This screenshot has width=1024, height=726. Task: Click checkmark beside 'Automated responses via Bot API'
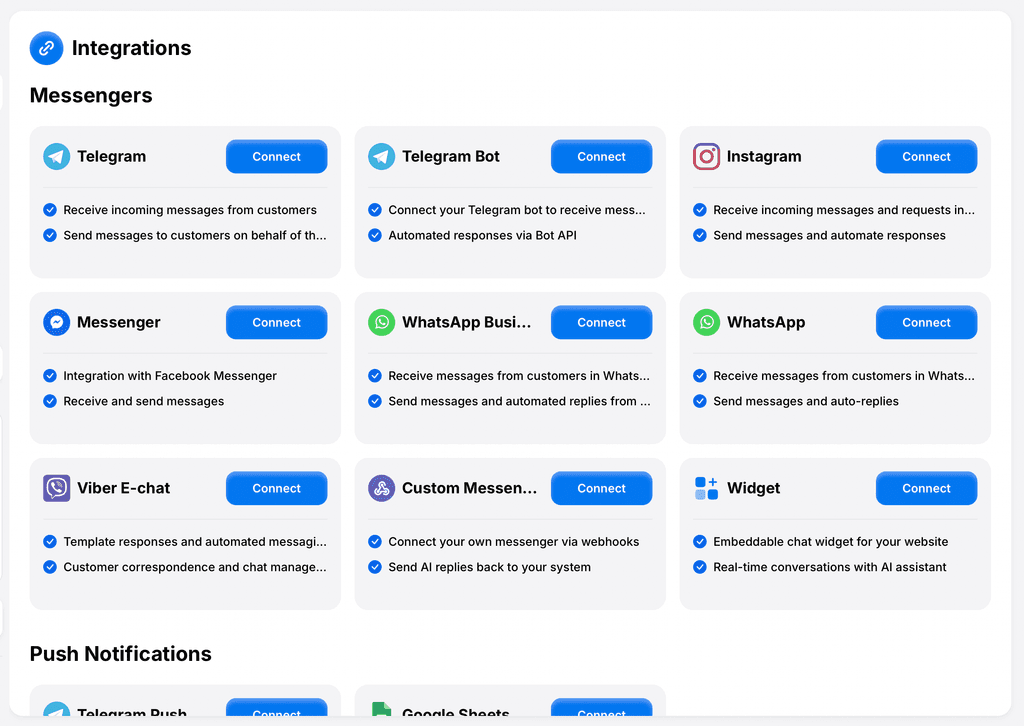(375, 235)
